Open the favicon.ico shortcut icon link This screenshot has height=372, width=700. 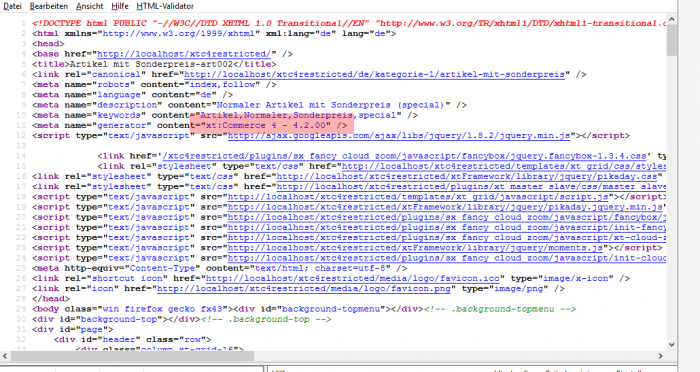pos(352,279)
